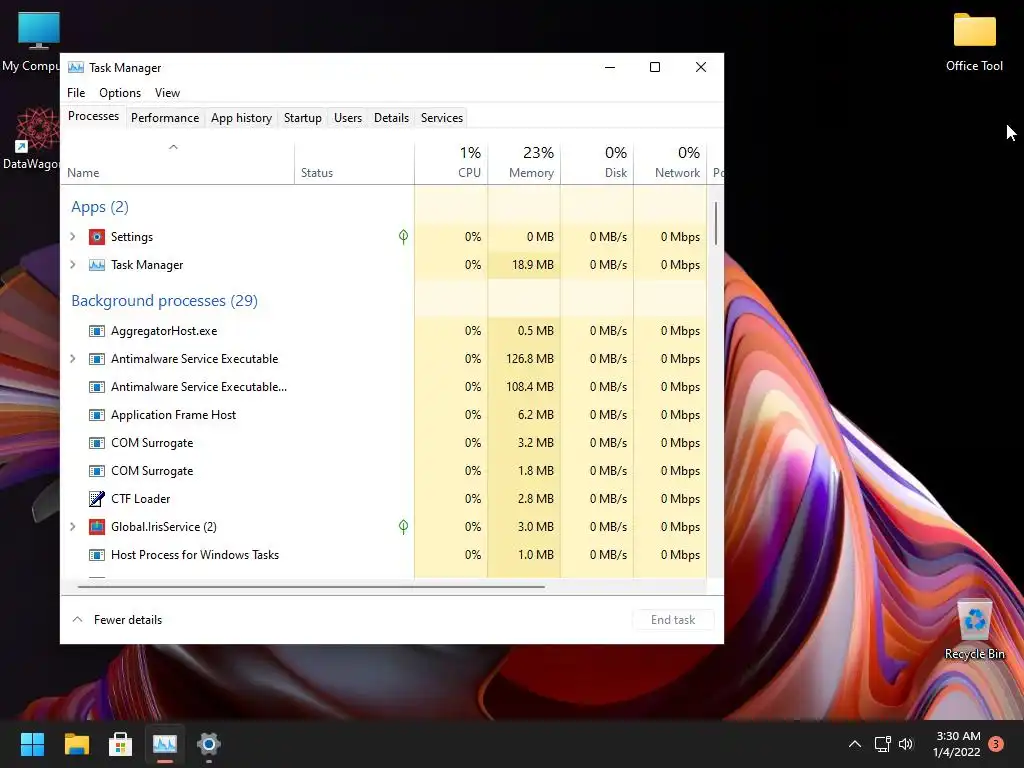Collapse view with Fewer details chevron
Screen dimensions: 1024x768
[x=77, y=620]
